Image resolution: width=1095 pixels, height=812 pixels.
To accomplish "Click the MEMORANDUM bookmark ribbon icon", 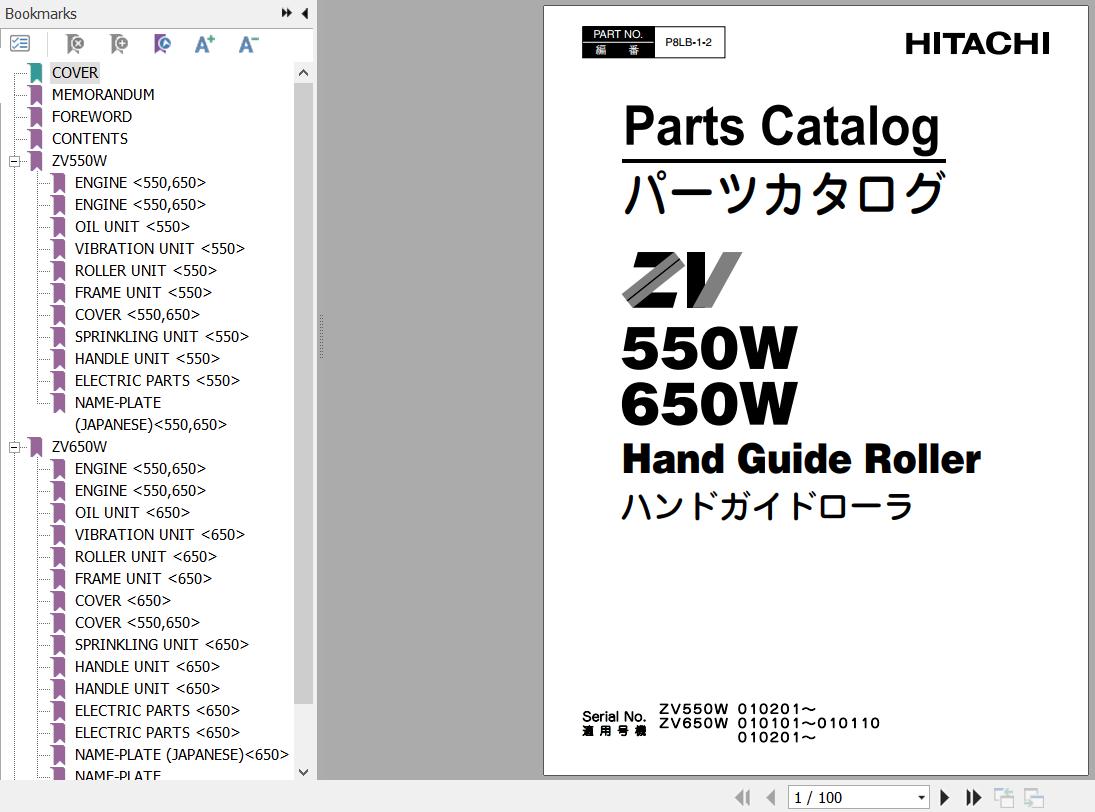I will (x=36, y=95).
